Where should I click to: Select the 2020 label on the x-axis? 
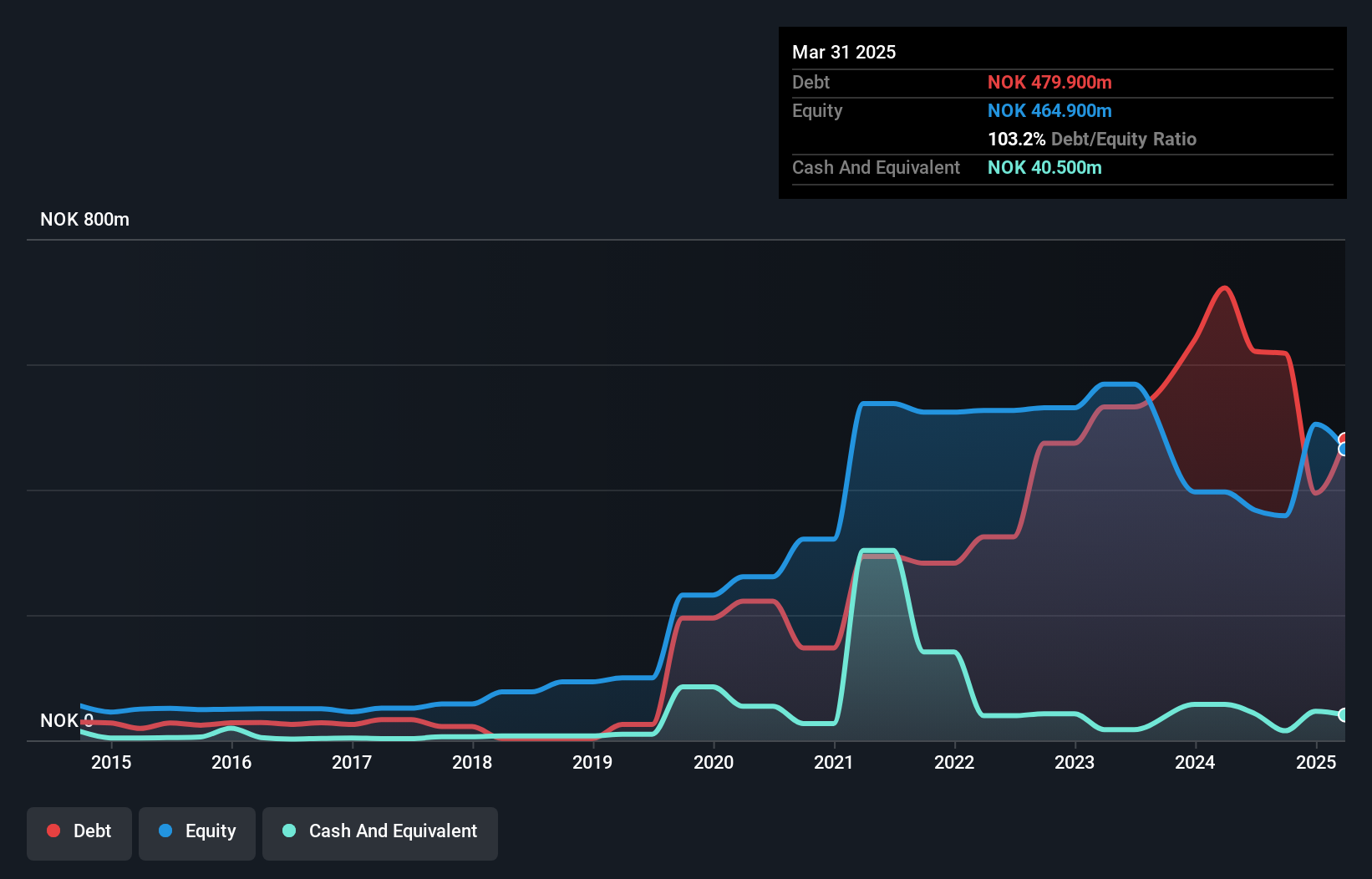[x=714, y=762]
